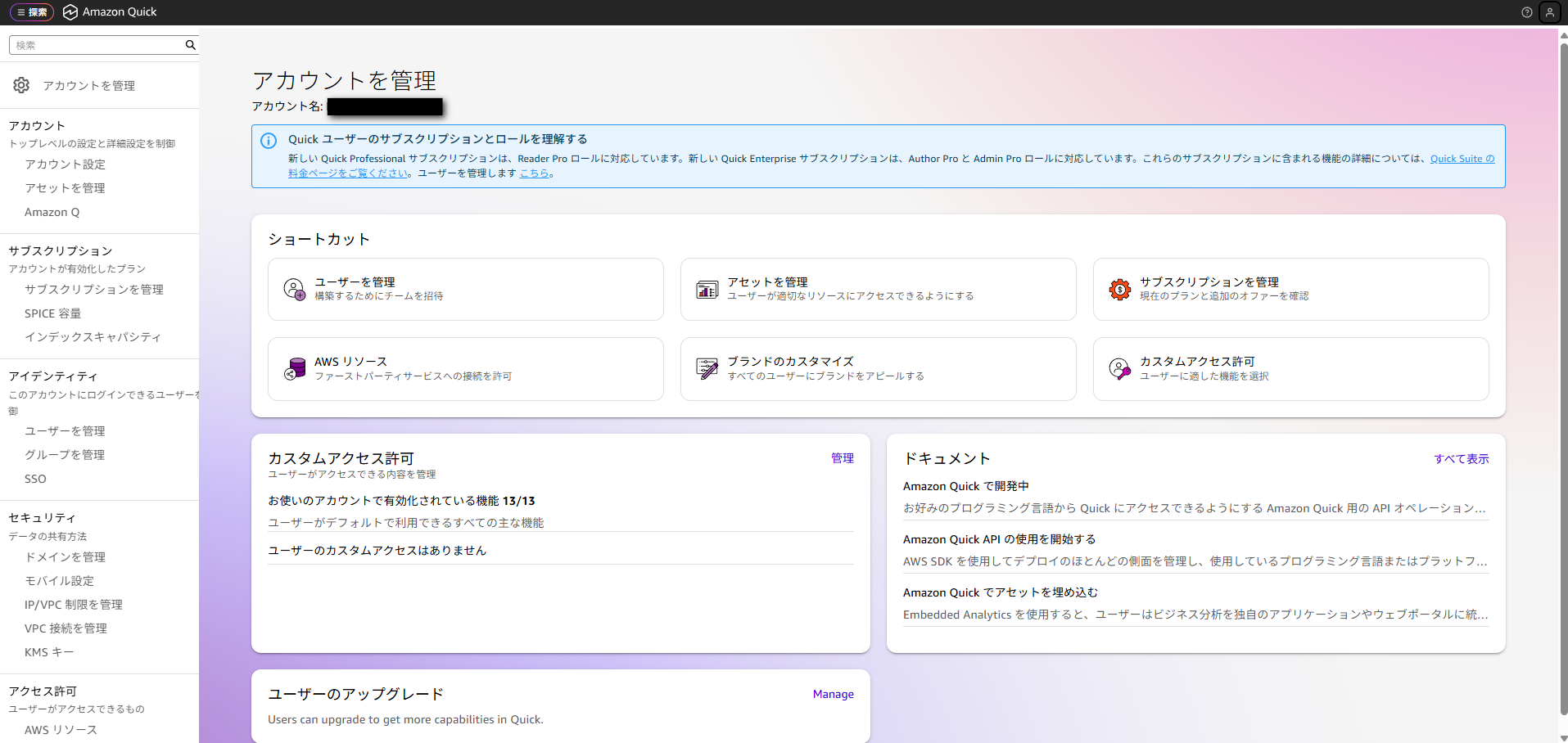Click the カスタムアクセス許可 shortcut icon
Screen dimensions: 1568x743
point(1119,369)
